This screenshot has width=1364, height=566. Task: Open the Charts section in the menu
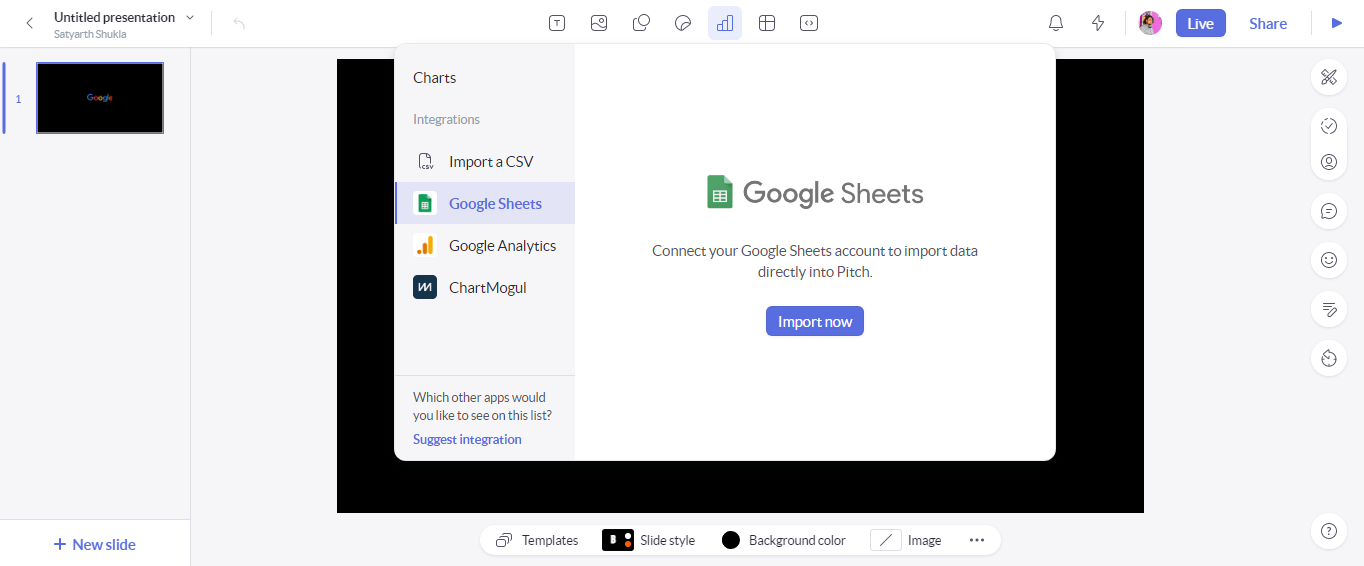point(435,77)
